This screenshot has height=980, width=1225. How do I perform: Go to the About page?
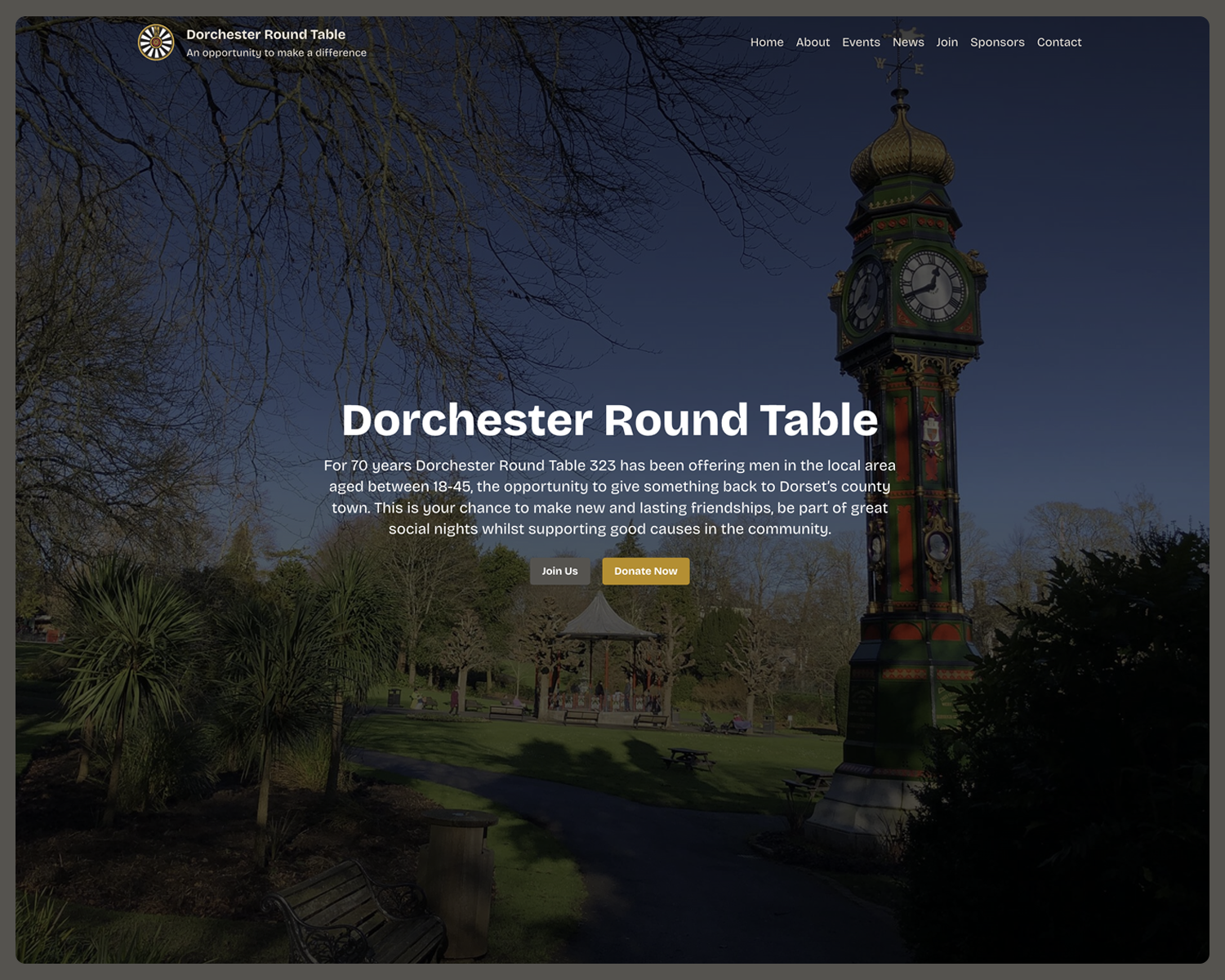(813, 42)
